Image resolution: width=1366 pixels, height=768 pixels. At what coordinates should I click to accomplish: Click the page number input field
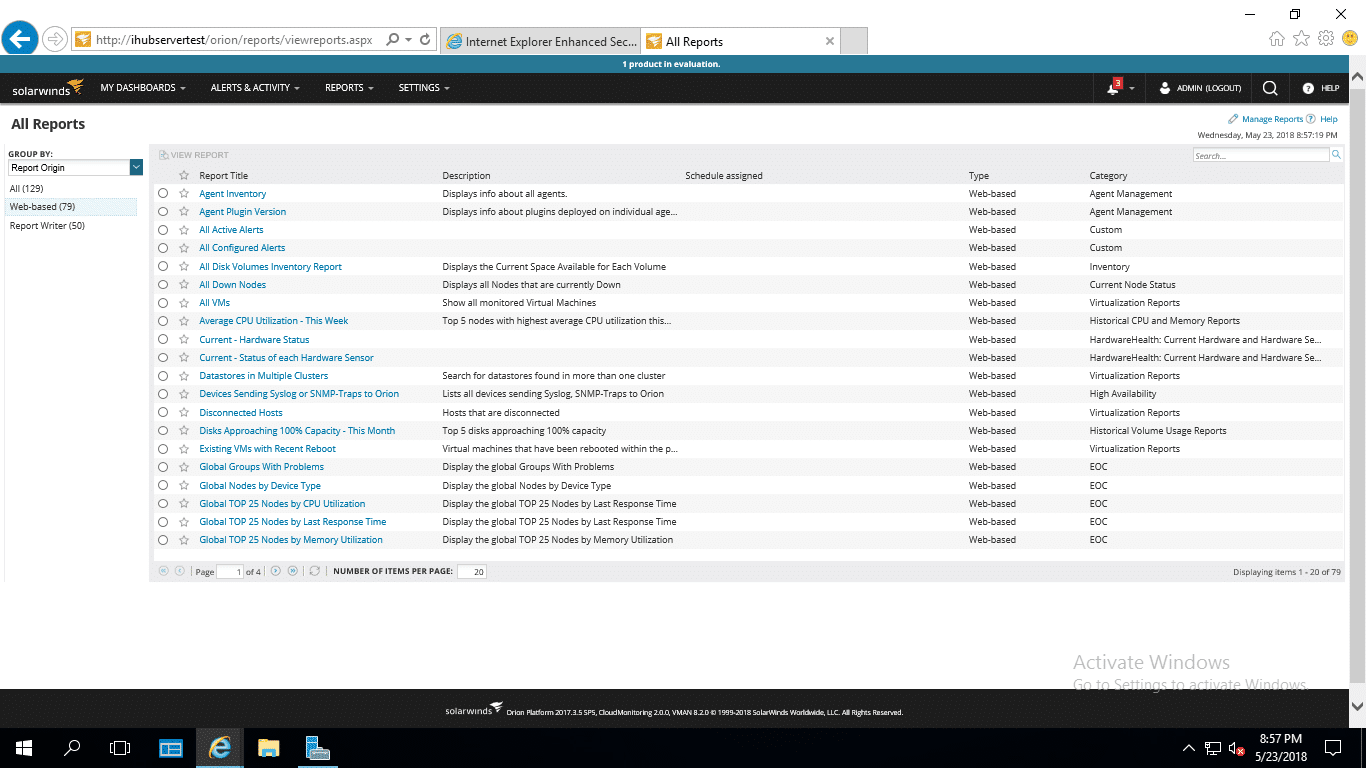click(x=230, y=572)
